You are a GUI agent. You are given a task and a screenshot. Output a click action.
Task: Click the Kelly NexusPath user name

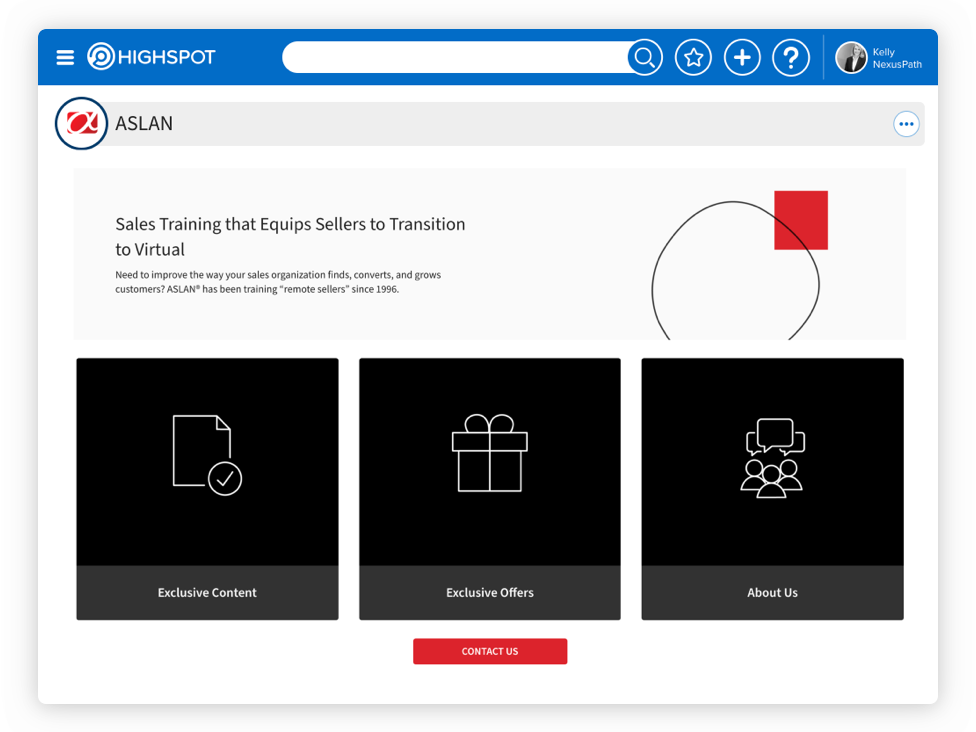(x=896, y=58)
